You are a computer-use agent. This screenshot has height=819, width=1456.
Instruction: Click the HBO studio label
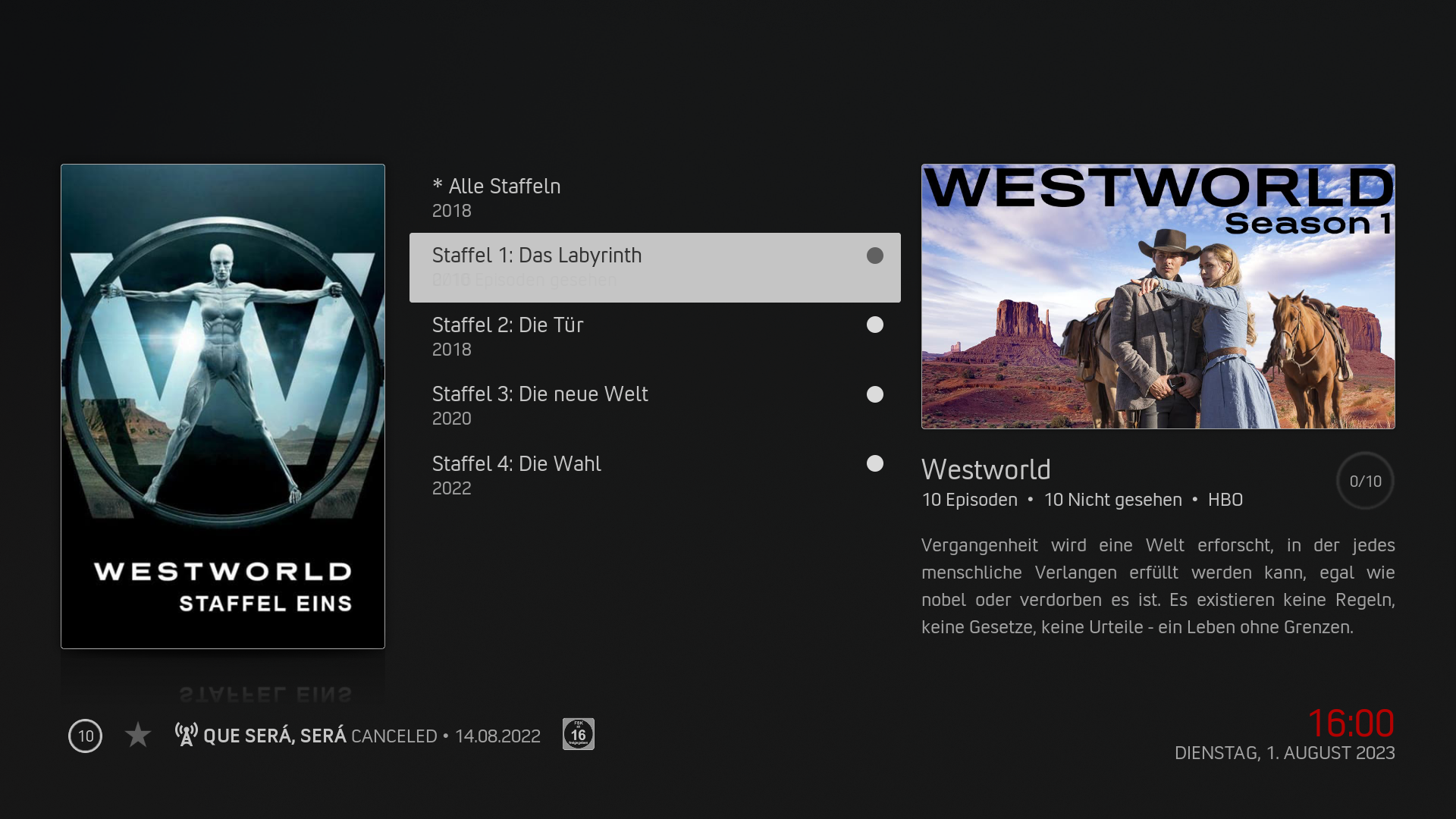1225,500
